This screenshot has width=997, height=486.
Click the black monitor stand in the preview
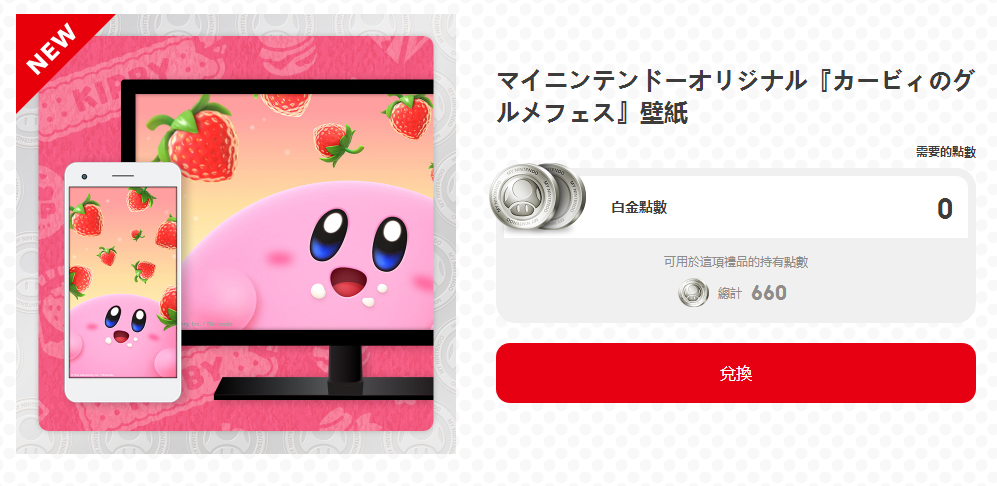[324, 374]
